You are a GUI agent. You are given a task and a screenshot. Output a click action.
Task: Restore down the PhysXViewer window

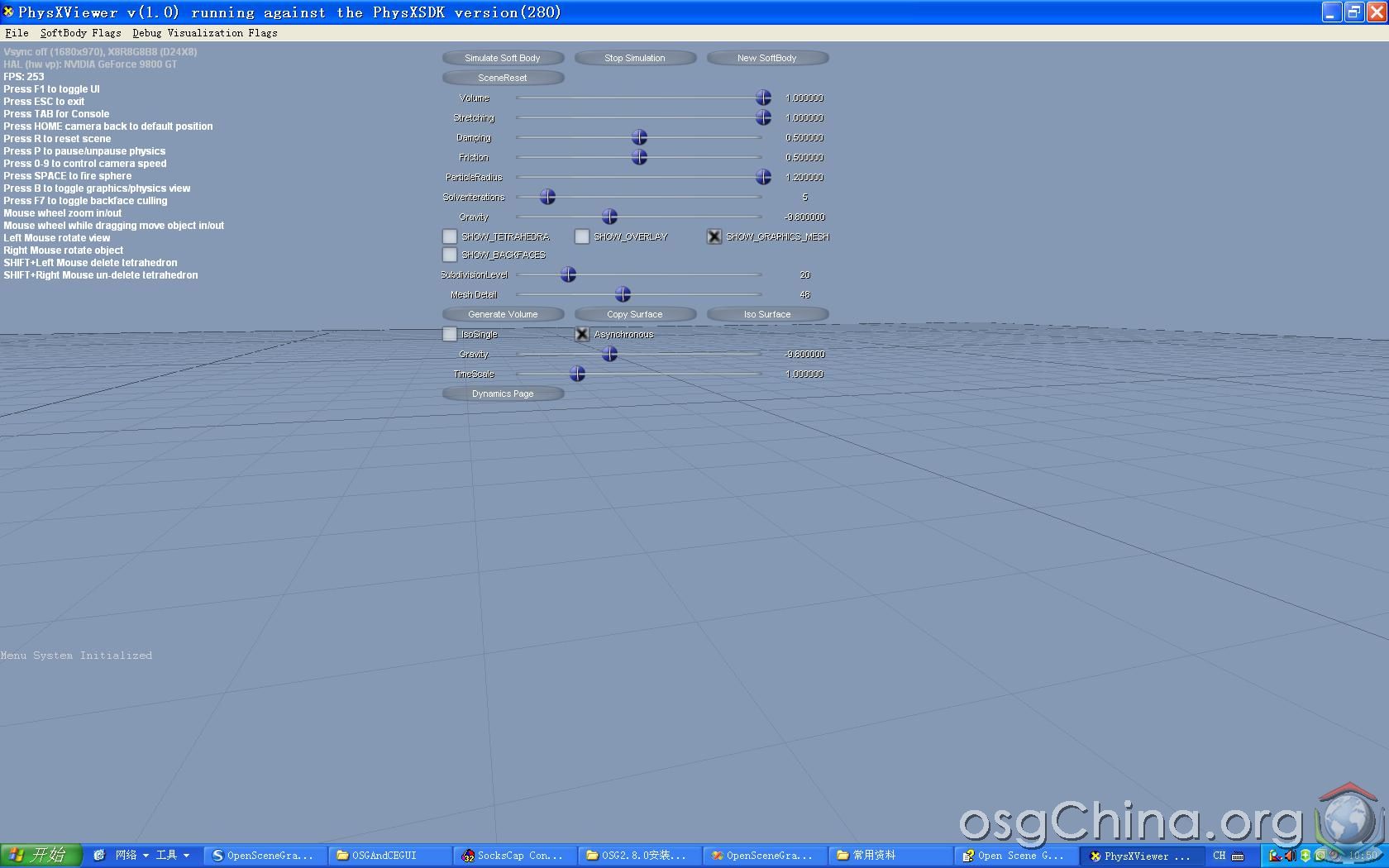pos(1353,12)
